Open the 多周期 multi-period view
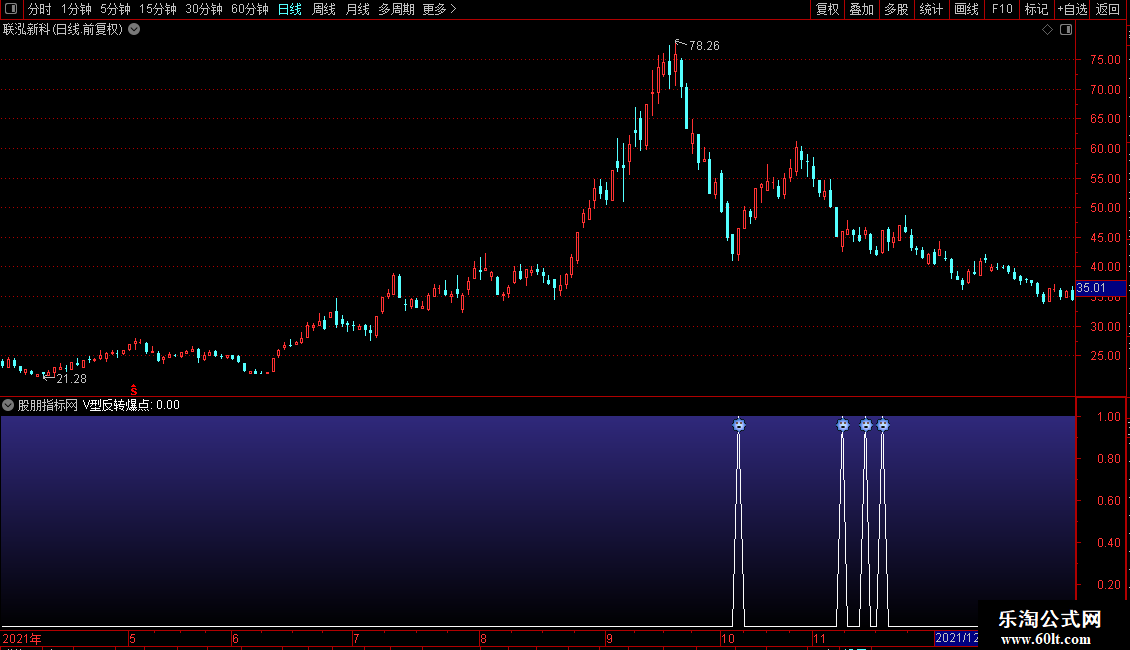The width and height of the screenshot is (1130, 650). click(x=396, y=9)
